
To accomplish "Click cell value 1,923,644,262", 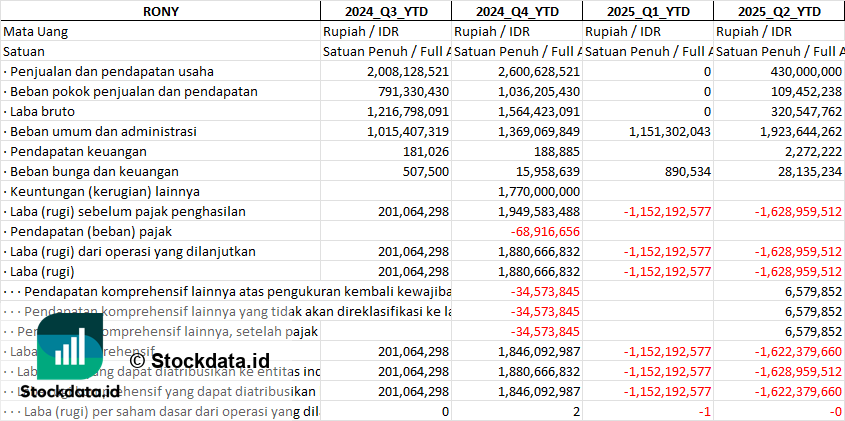I will [x=801, y=132].
